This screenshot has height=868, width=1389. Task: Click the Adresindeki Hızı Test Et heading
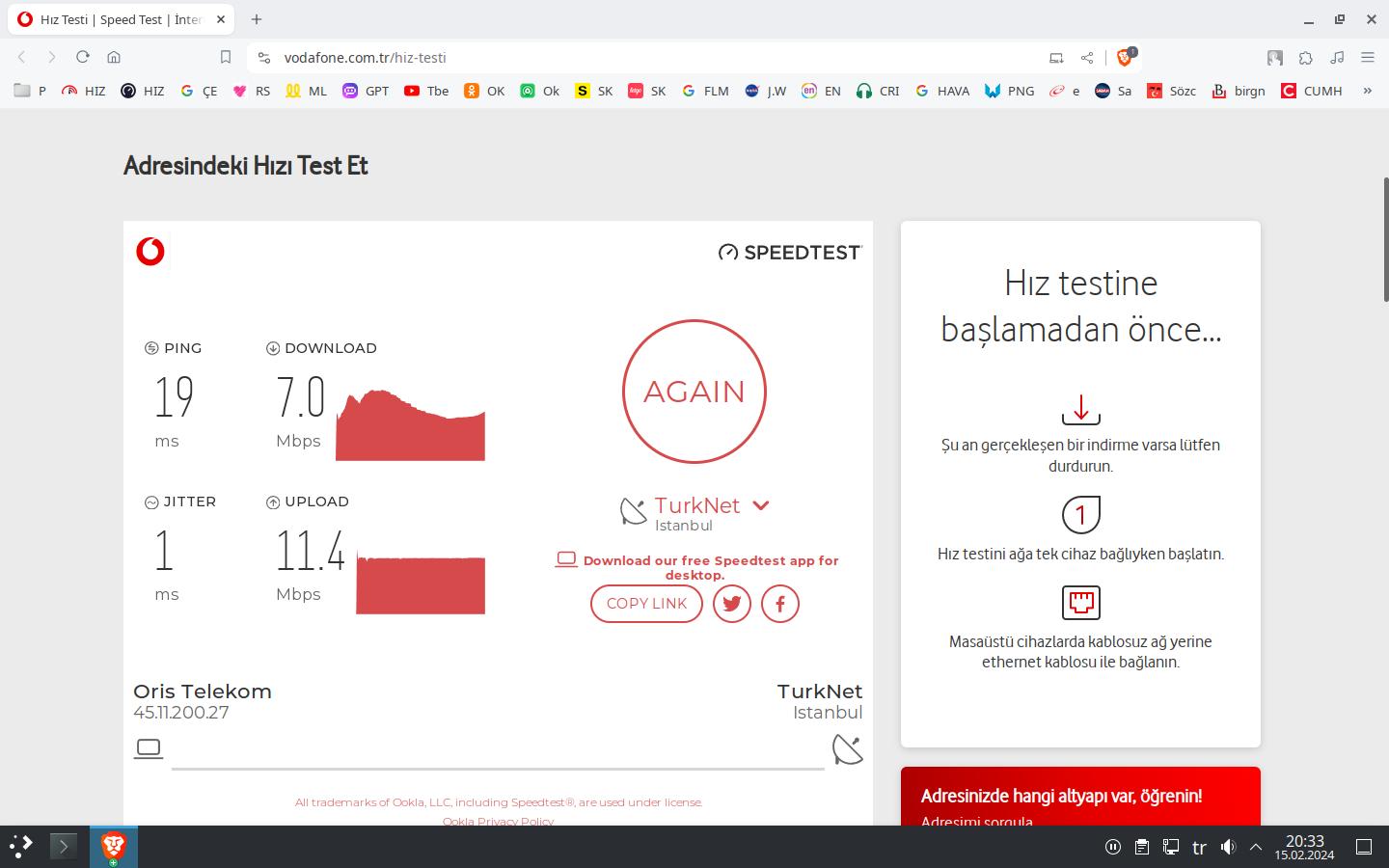246,166
